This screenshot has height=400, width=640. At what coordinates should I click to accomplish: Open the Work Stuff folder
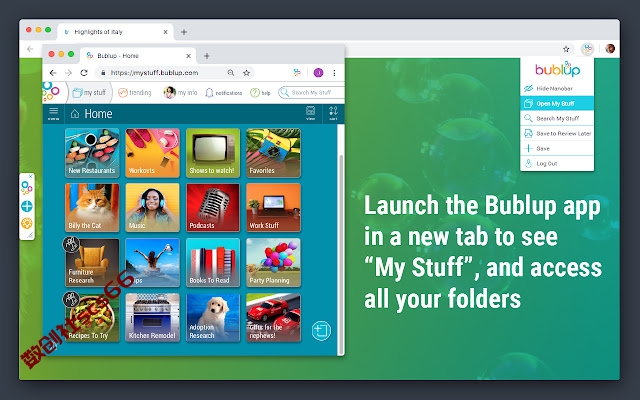pos(273,208)
